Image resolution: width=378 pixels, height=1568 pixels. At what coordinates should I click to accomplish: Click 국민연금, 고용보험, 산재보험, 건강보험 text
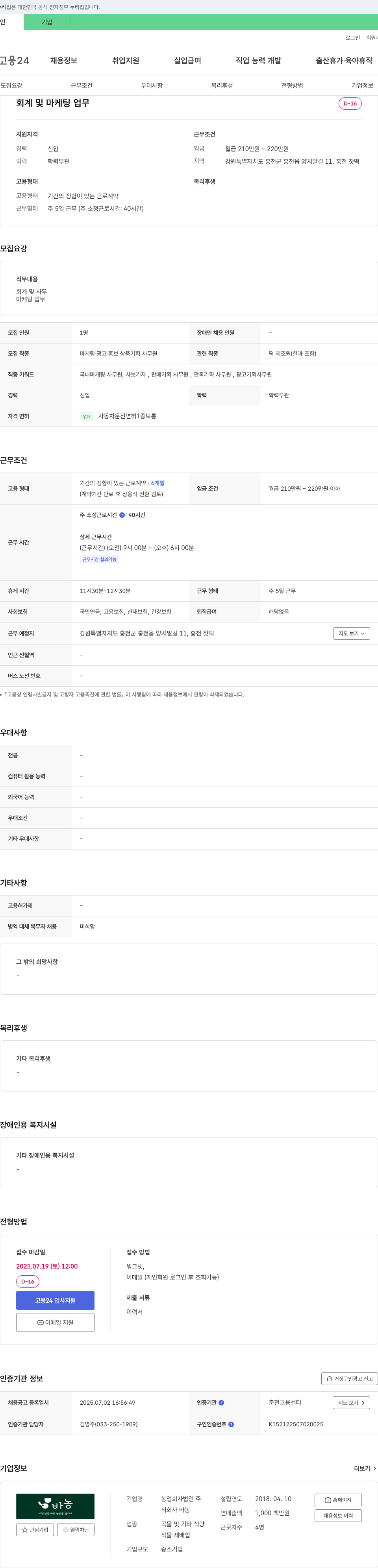point(125,612)
